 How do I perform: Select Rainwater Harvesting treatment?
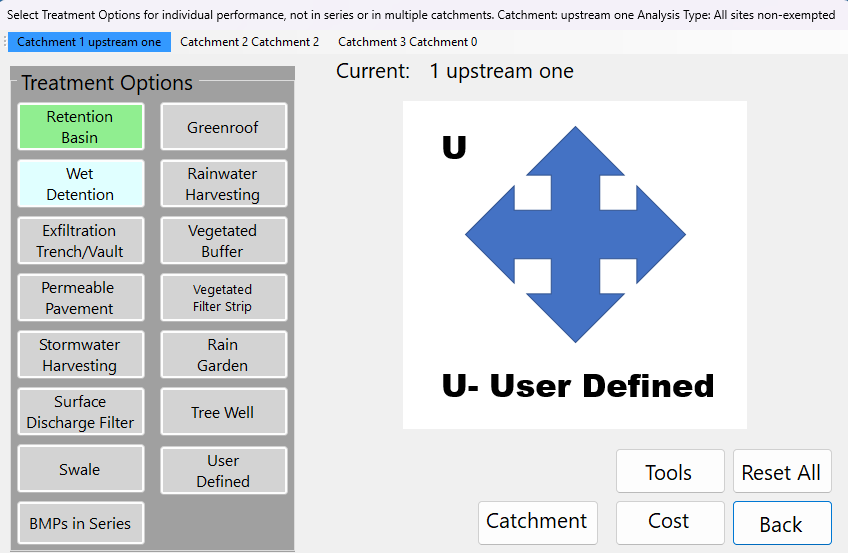[223, 184]
